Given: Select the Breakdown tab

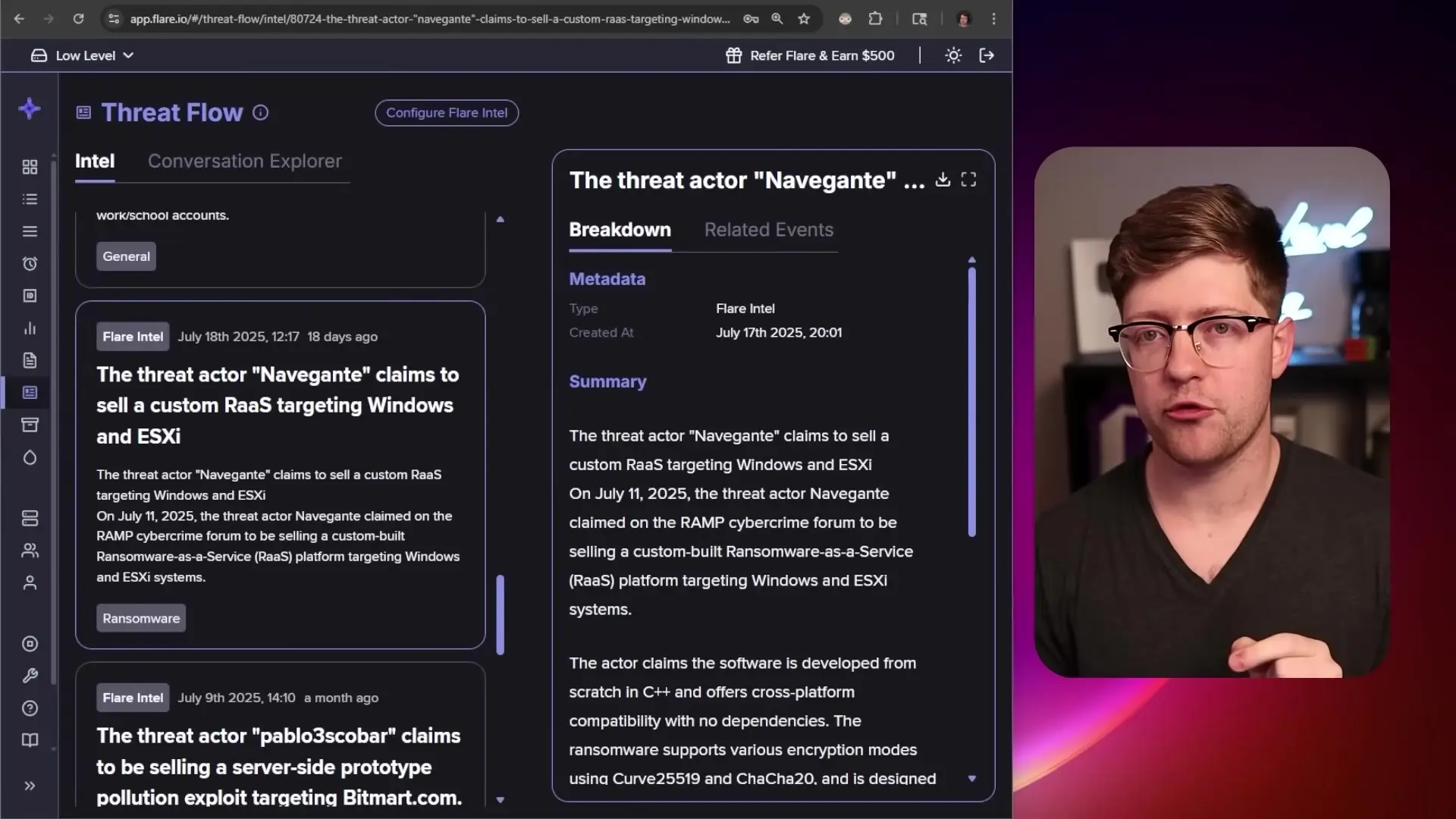Looking at the screenshot, I should tap(620, 230).
